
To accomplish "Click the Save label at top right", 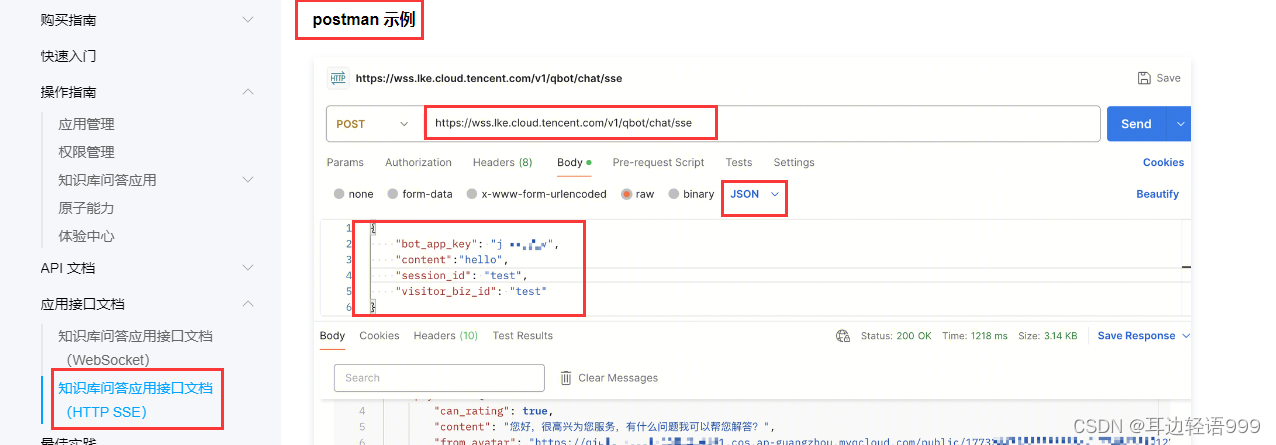I will click(1168, 78).
